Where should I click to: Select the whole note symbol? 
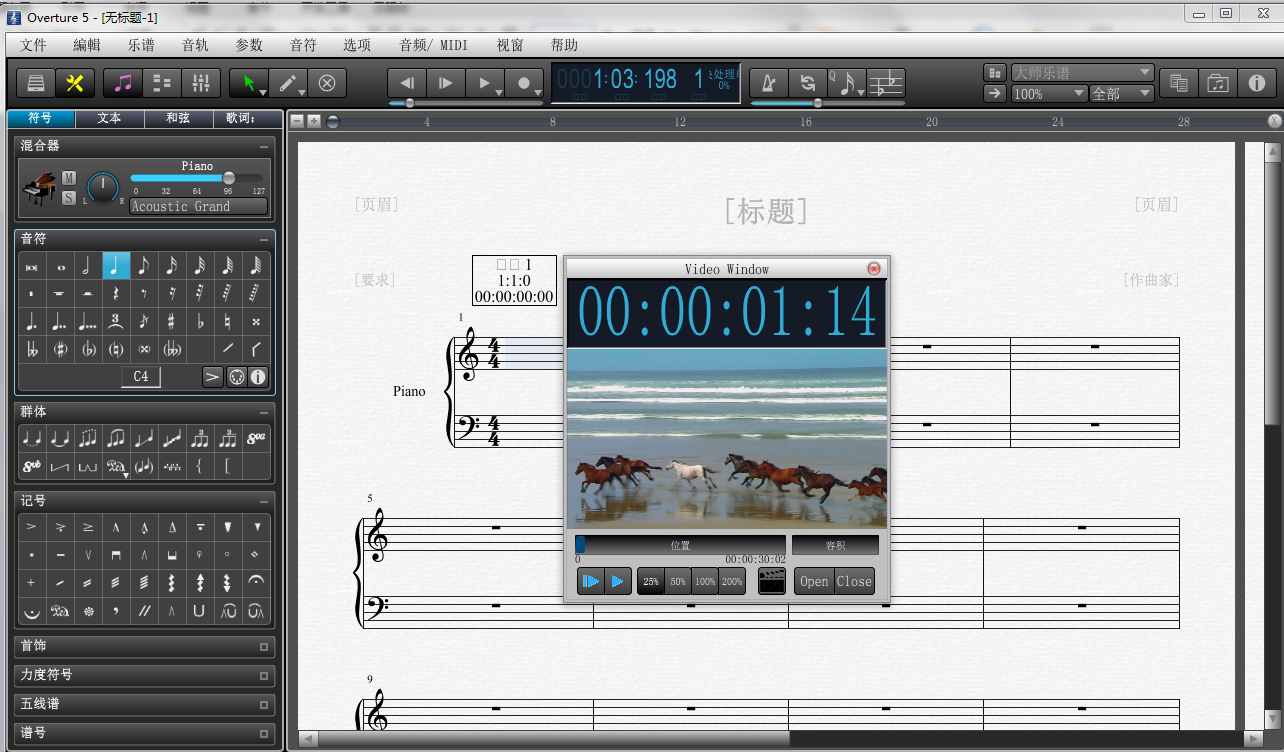(60, 266)
